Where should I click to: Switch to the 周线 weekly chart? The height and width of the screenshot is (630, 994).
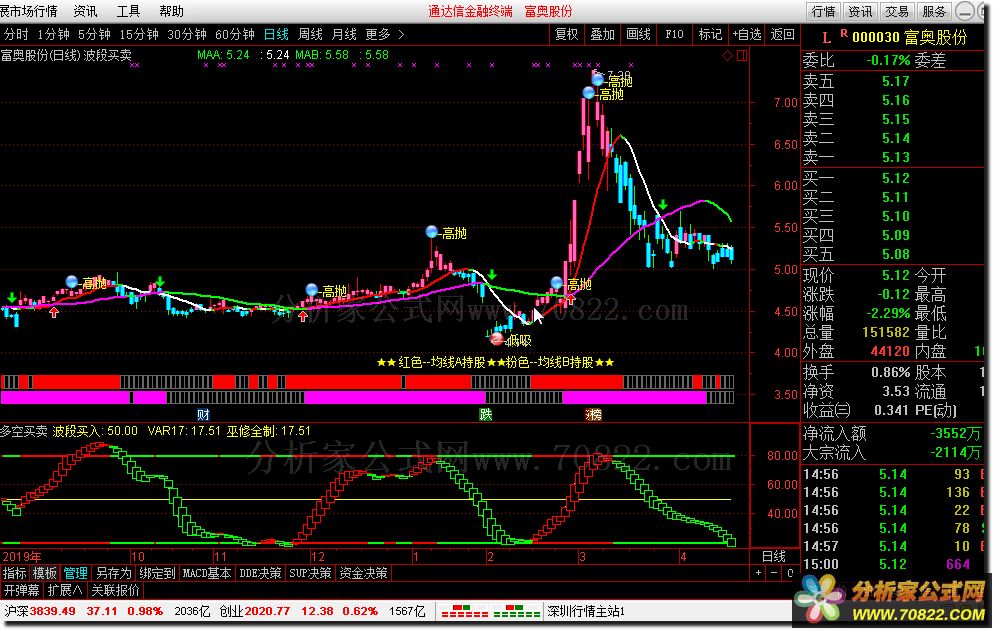pyautogui.click(x=311, y=34)
